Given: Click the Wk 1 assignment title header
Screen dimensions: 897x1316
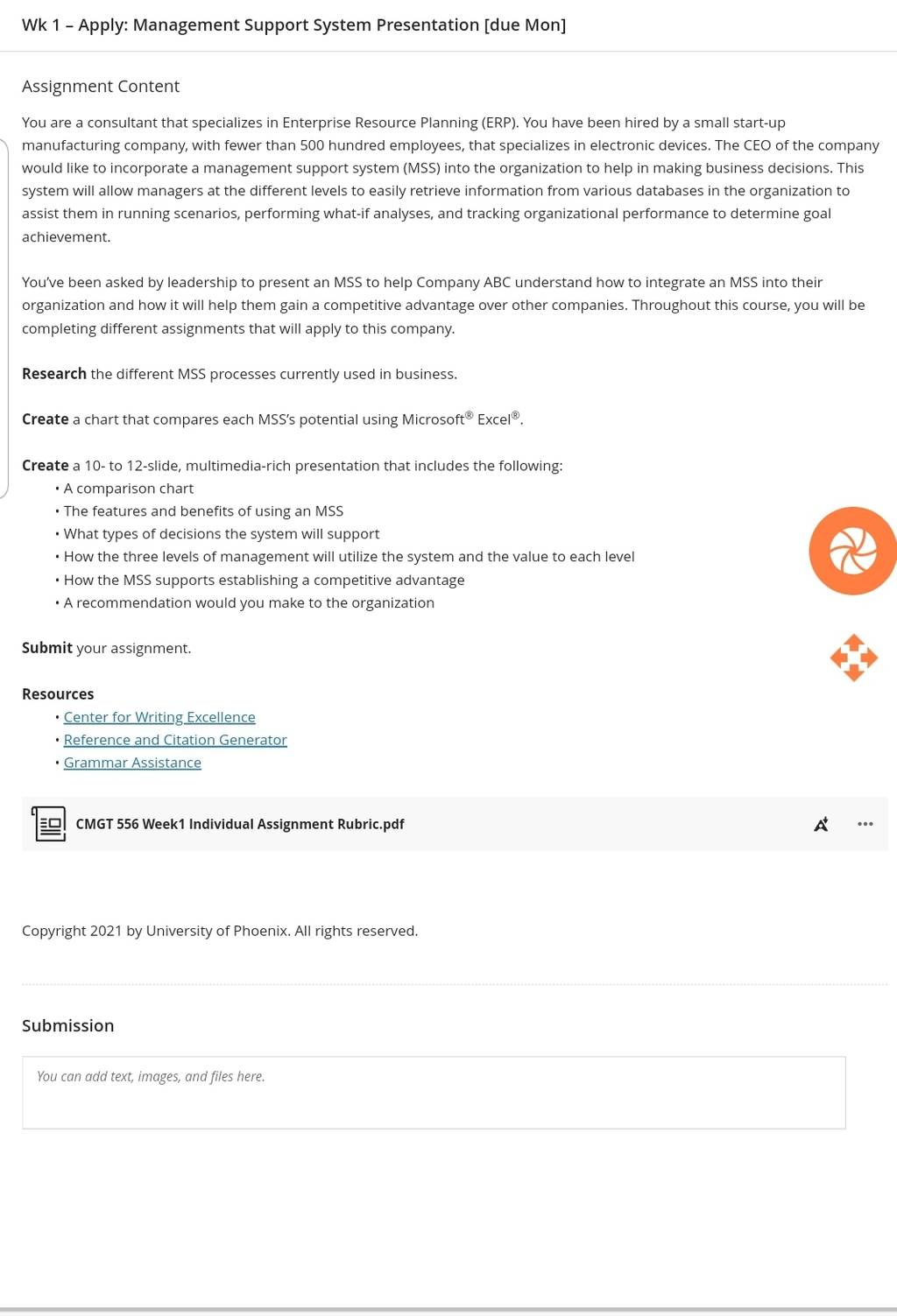Looking at the screenshot, I should click(x=293, y=25).
